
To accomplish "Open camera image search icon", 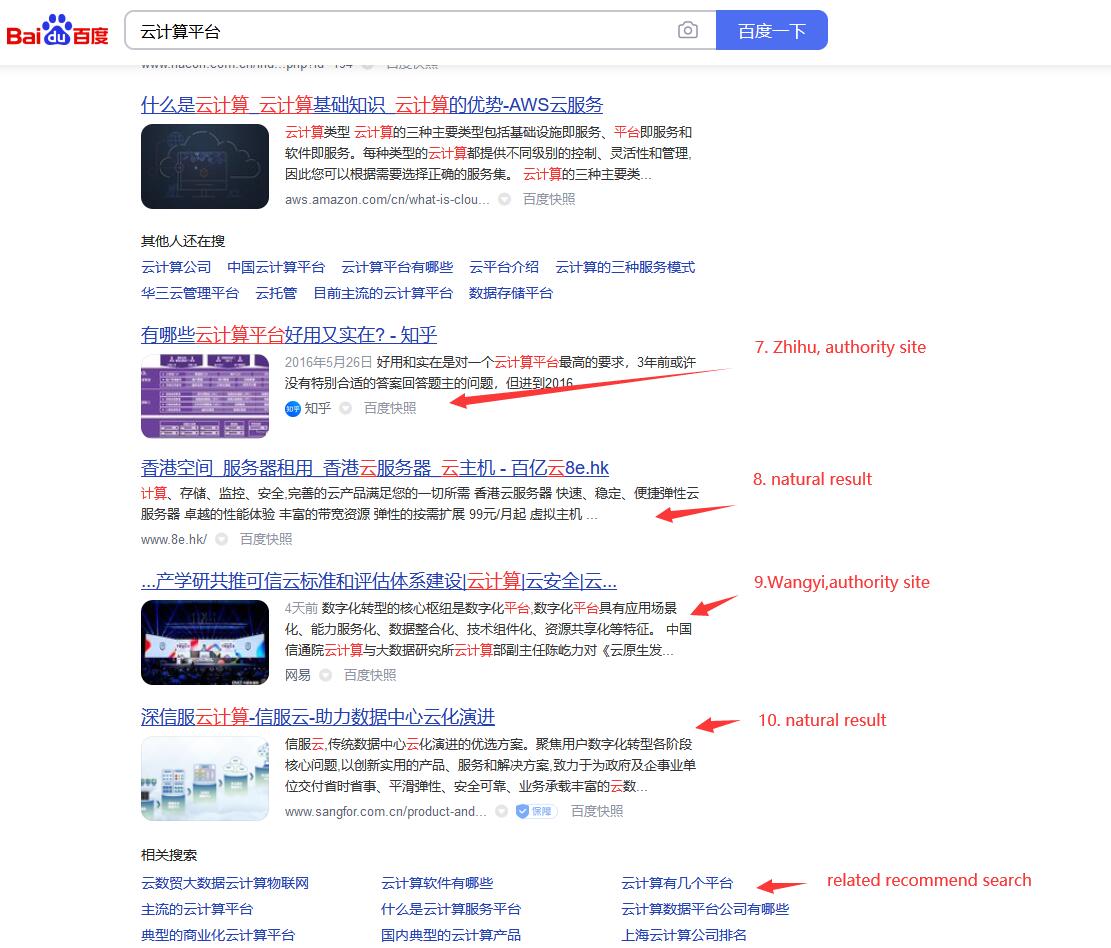I will tap(687, 30).
